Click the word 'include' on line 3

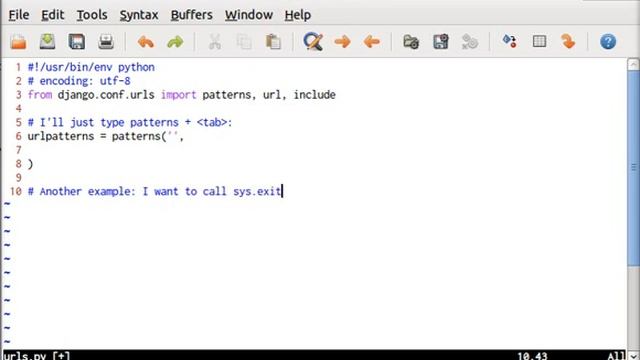click(x=315, y=95)
